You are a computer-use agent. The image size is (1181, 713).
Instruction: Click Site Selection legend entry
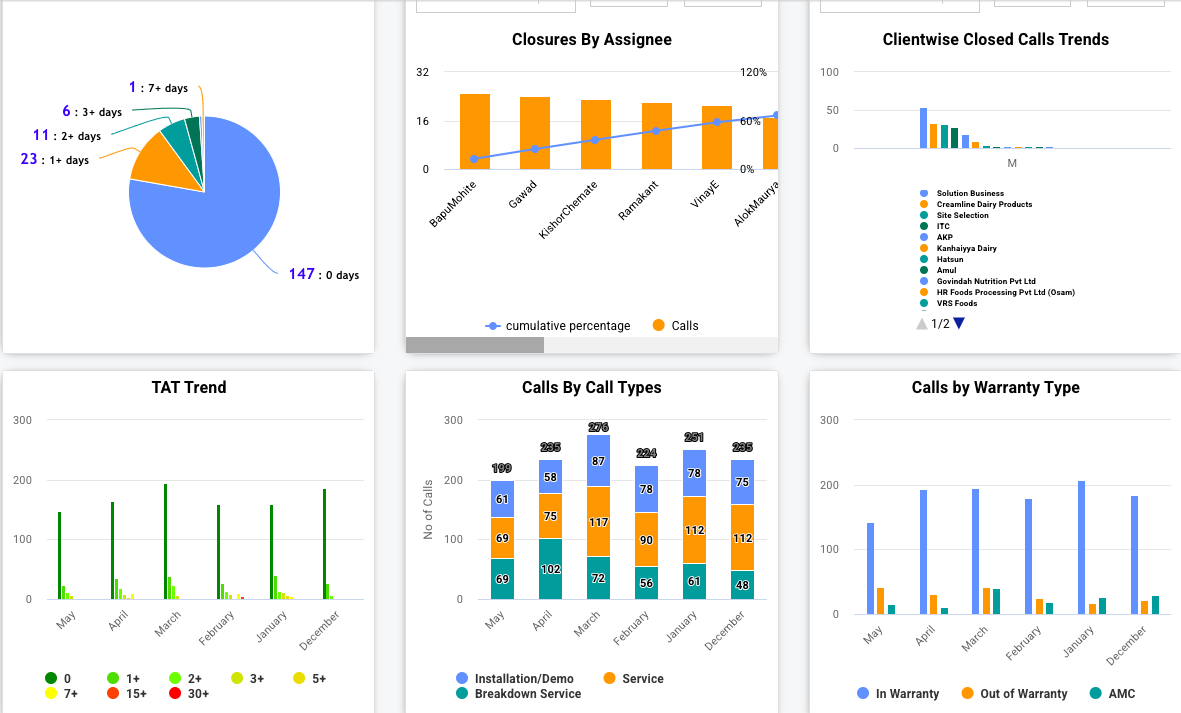pos(954,215)
